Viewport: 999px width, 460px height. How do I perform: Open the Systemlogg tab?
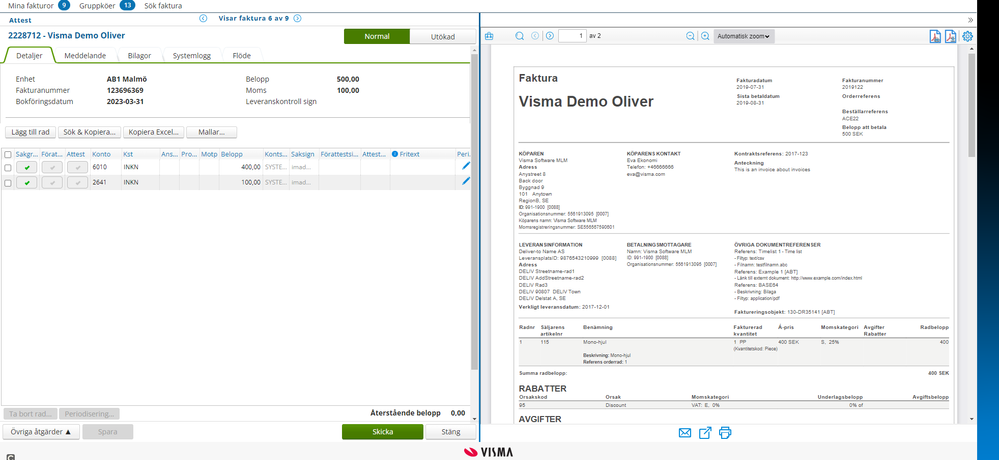point(192,55)
